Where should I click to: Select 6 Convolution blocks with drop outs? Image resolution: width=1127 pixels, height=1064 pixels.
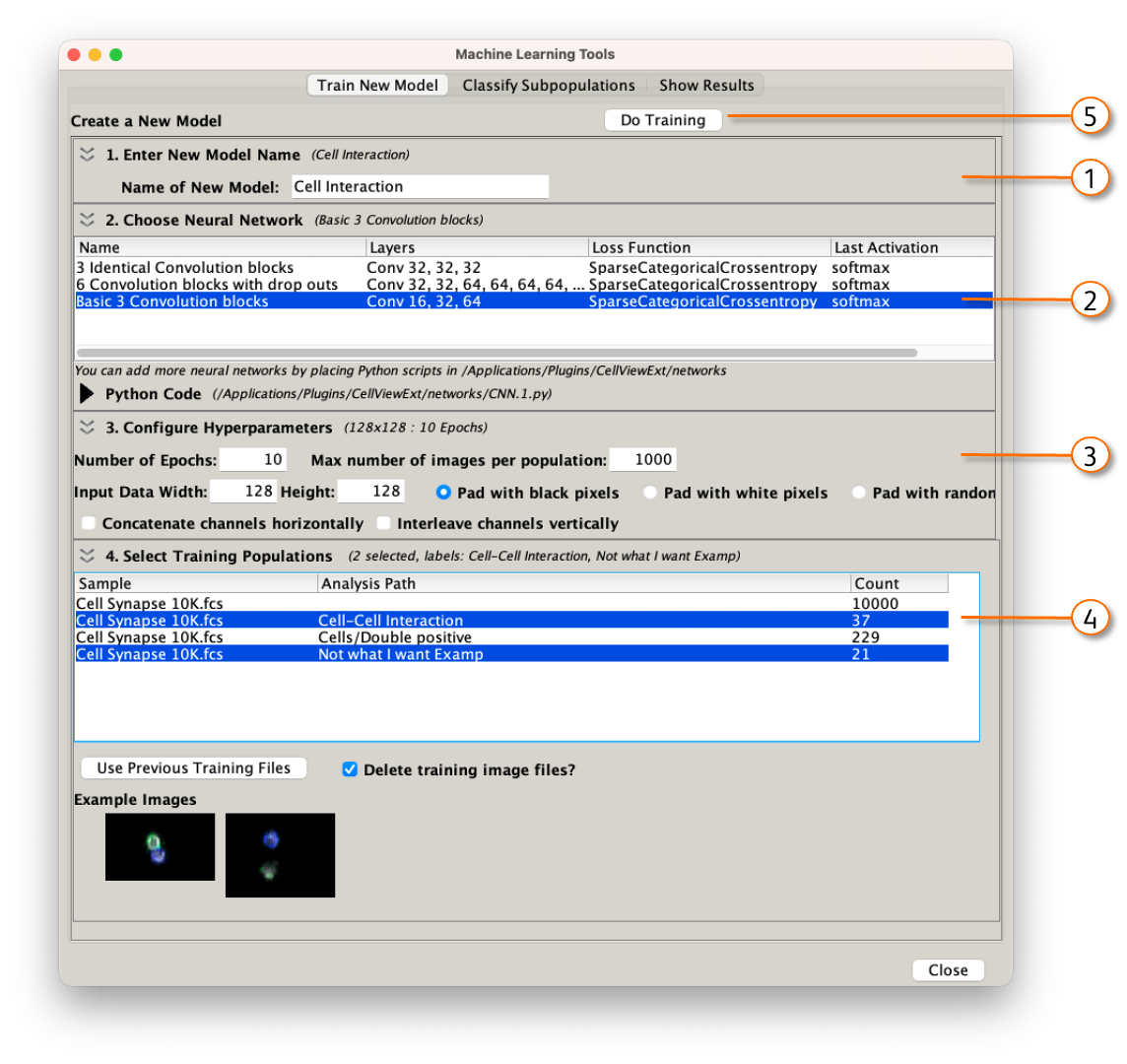(x=207, y=285)
